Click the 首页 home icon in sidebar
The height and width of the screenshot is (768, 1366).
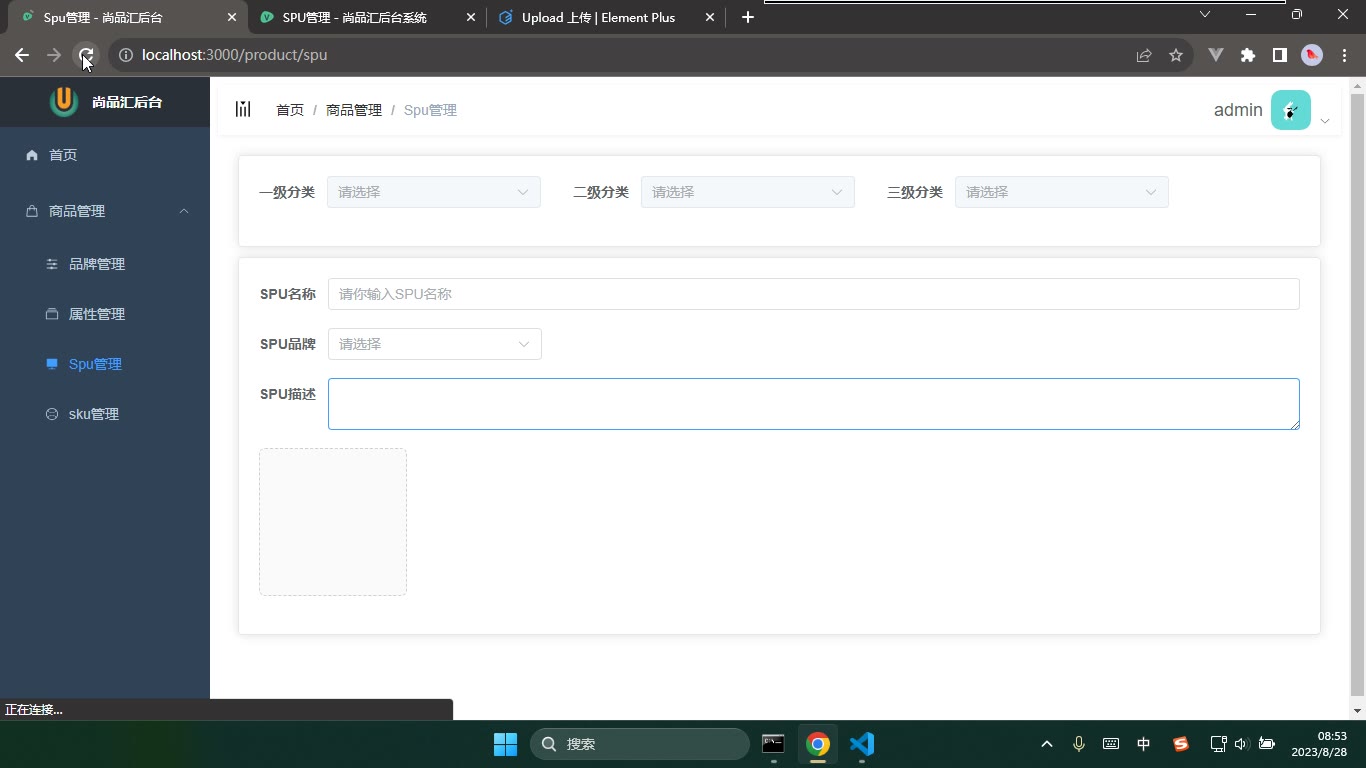[32, 155]
